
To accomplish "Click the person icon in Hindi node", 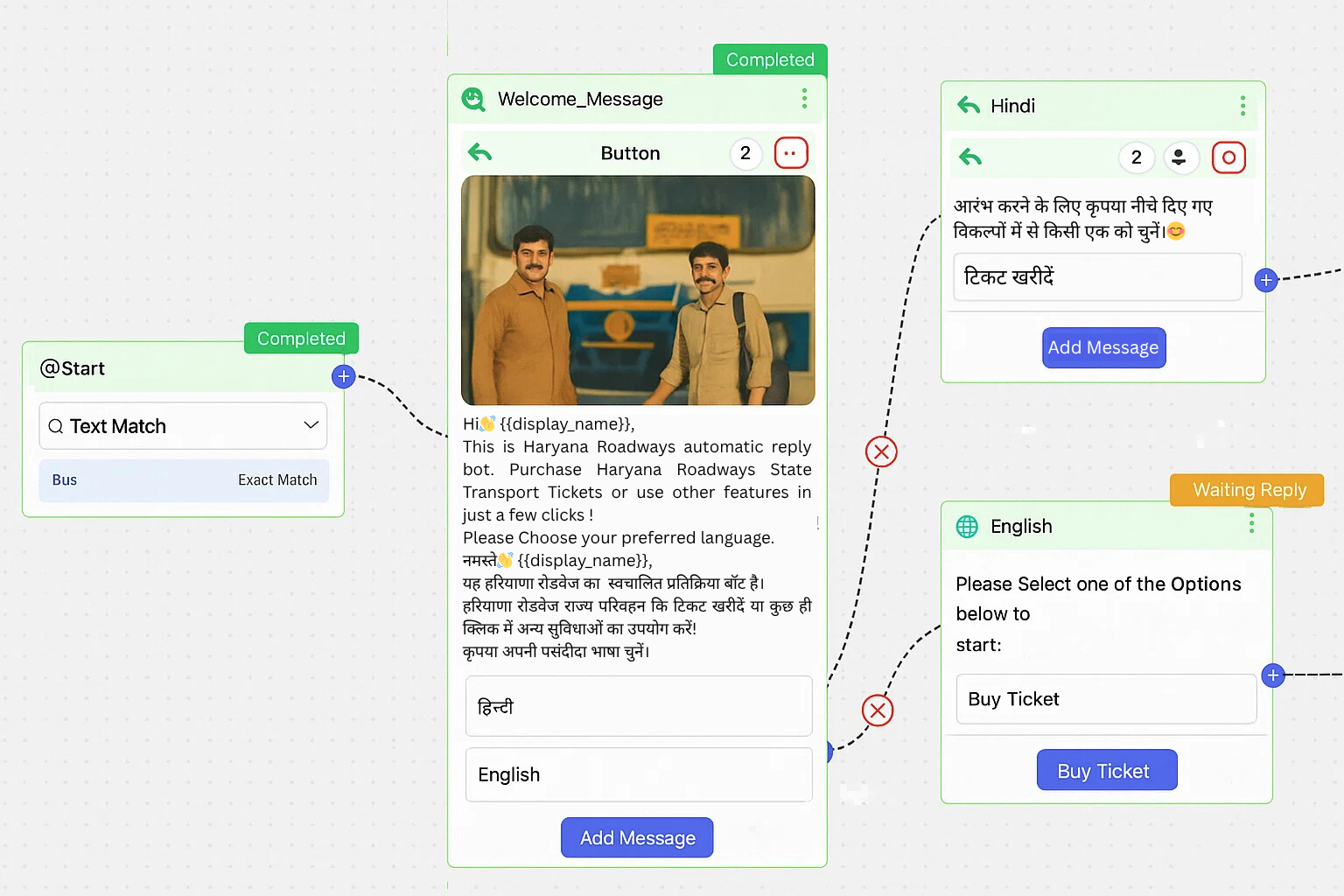I will pyautogui.click(x=1179, y=157).
